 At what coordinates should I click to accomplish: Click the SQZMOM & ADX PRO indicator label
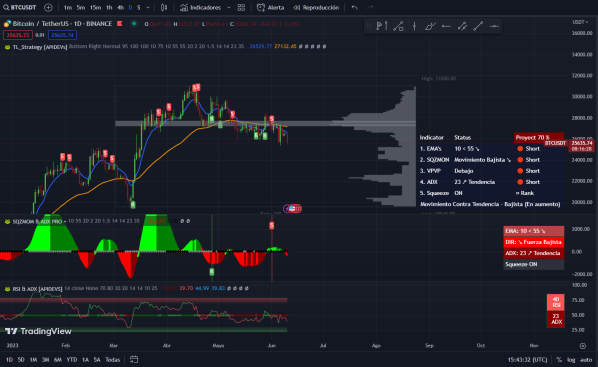coord(37,221)
